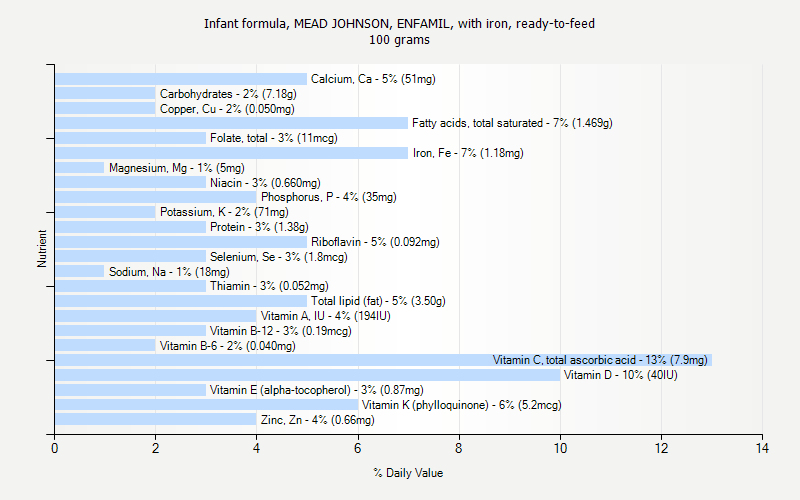Click the Thiamin - 3% (0.052mg) label
This screenshot has width=800, height=500.
269,286
